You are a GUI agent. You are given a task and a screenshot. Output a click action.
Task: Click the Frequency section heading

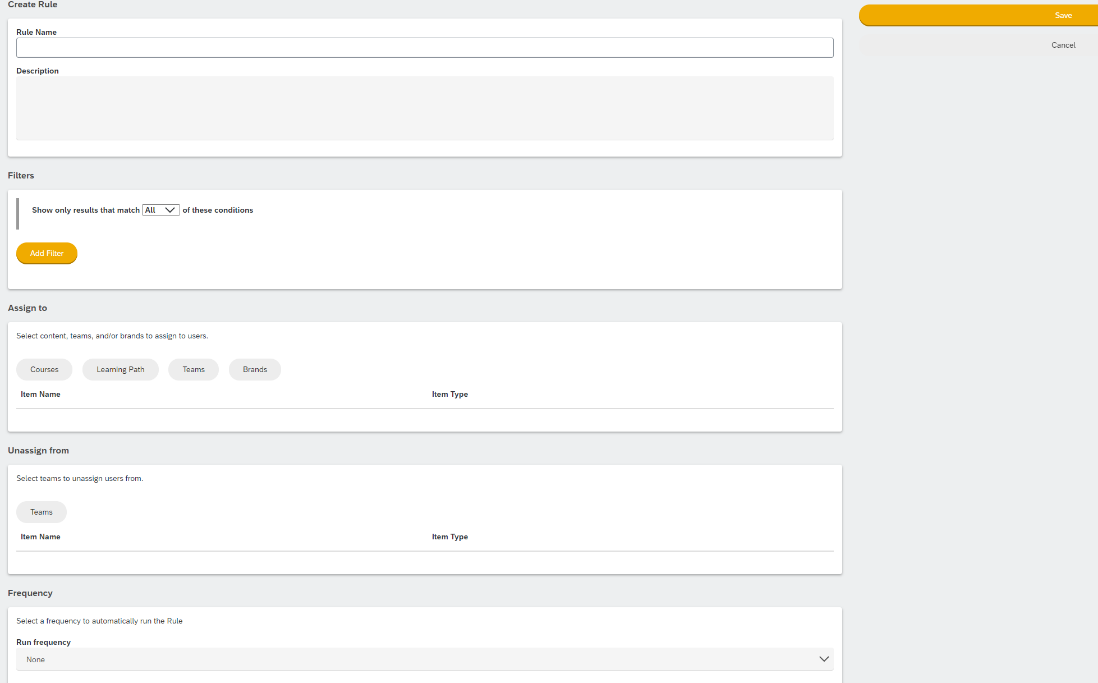click(x=30, y=593)
